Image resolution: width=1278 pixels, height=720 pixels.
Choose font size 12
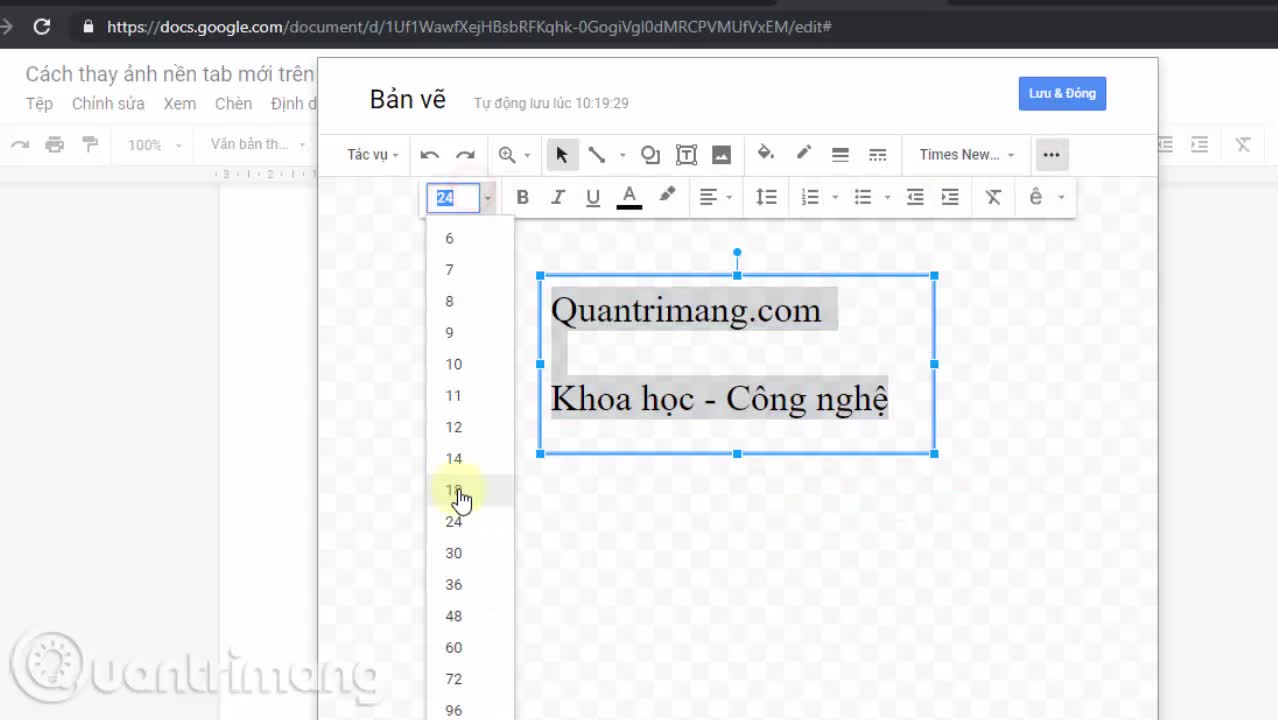point(470,427)
